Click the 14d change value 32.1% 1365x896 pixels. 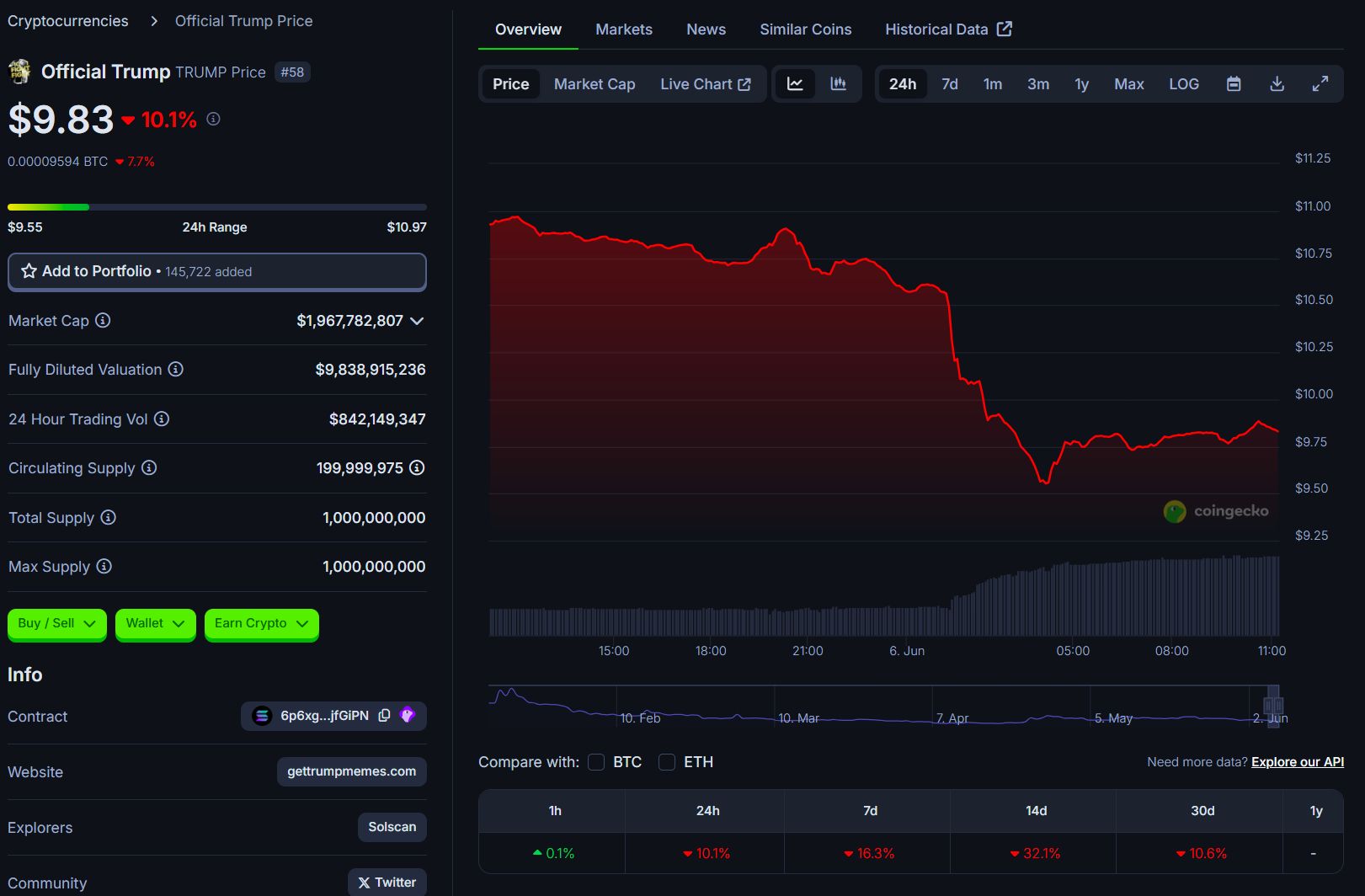1035,854
